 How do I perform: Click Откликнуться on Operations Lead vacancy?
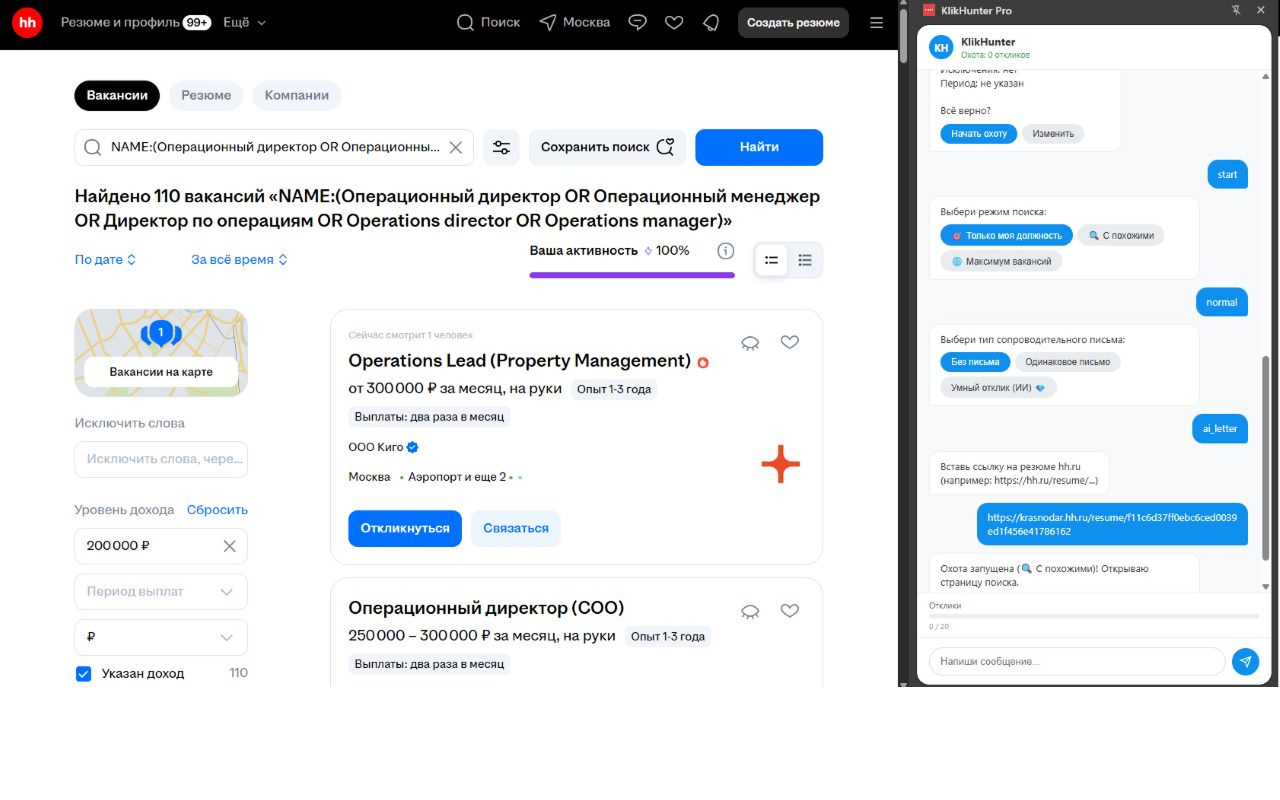point(405,528)
